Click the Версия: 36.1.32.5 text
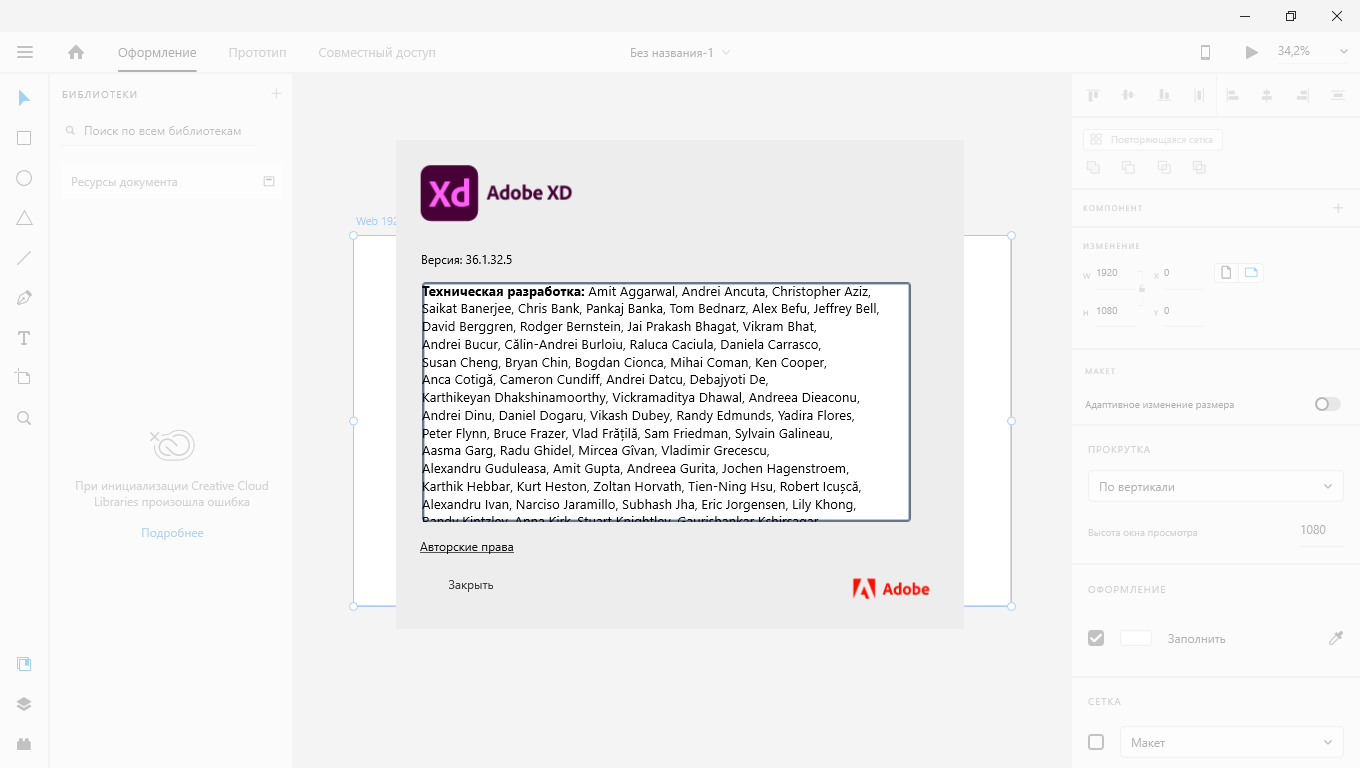This screenshot has width=1360, height=768. (466, 260)
